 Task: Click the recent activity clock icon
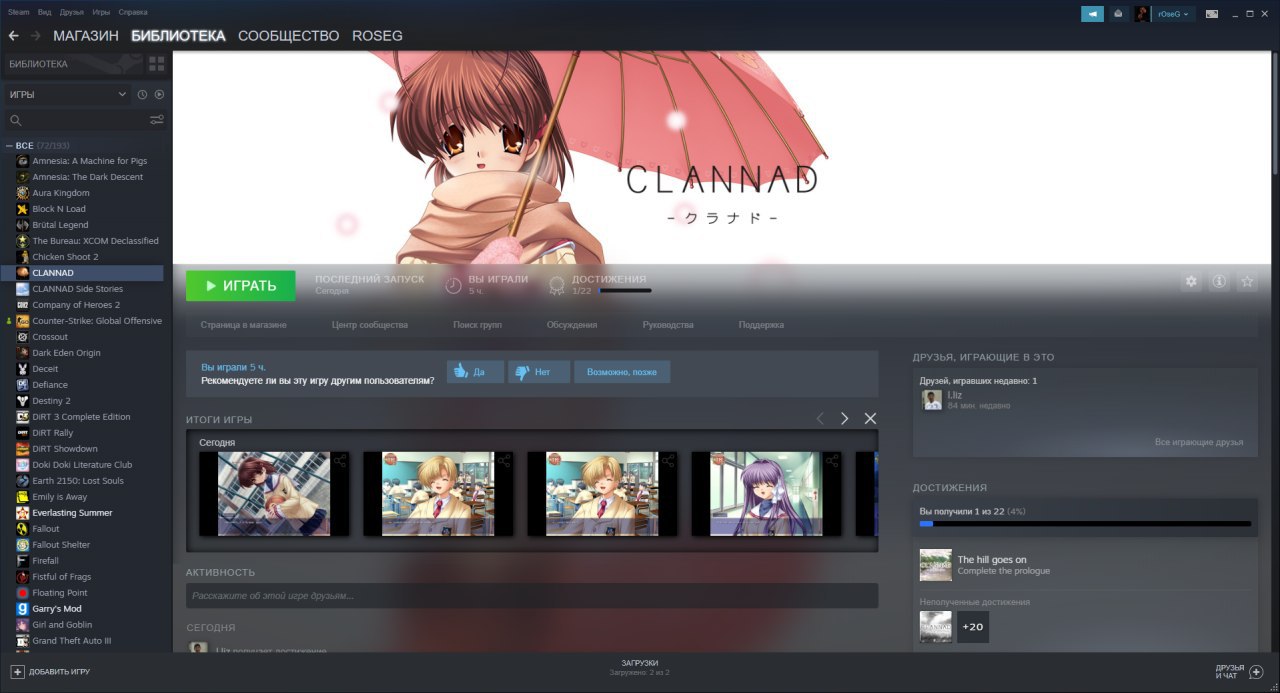click(142, 94)
